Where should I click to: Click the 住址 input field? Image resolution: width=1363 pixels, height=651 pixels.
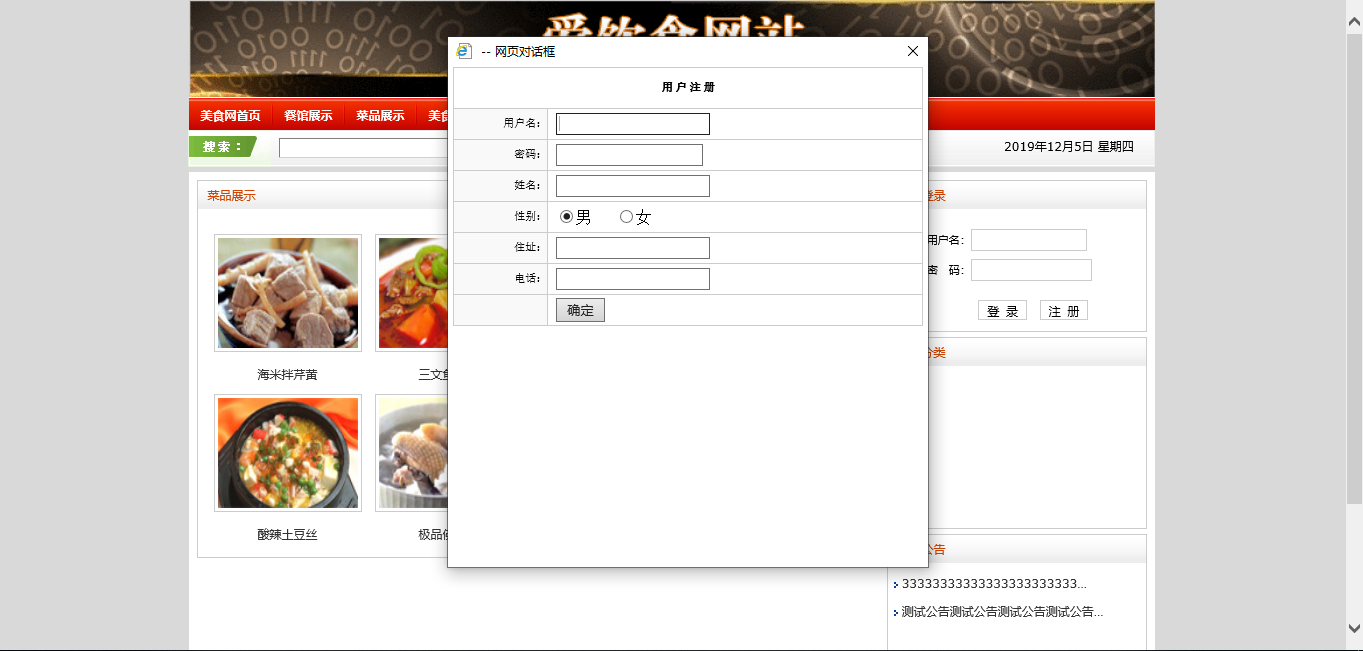pyautogui.click(x=632, y=248)
